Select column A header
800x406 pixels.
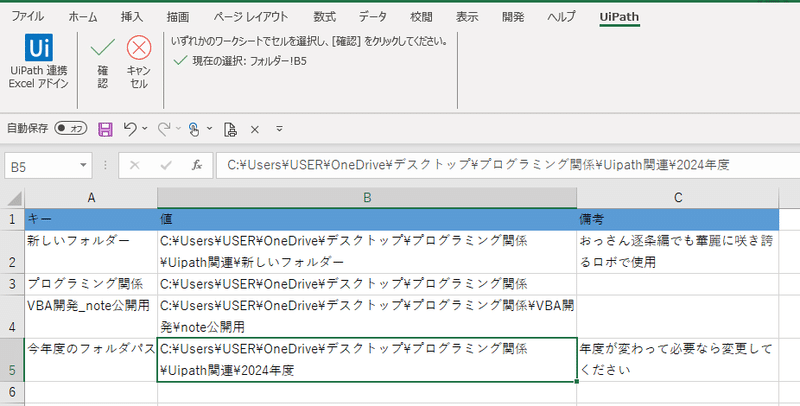pyautogui.click(x=91, y=198)
